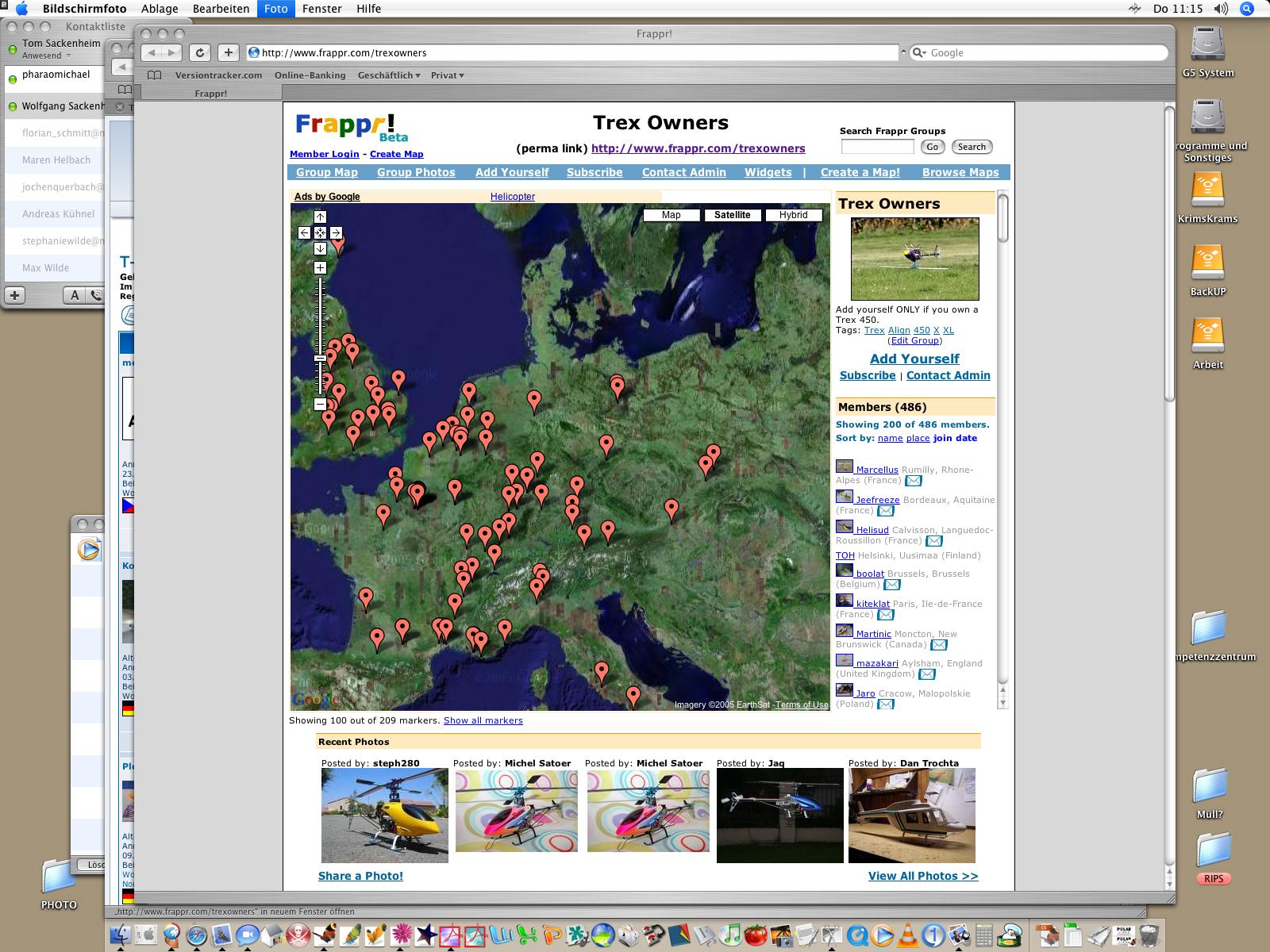The image size is (1270, 952).
Task: Pan the map down arrow
Action: [x=320, y=248]
